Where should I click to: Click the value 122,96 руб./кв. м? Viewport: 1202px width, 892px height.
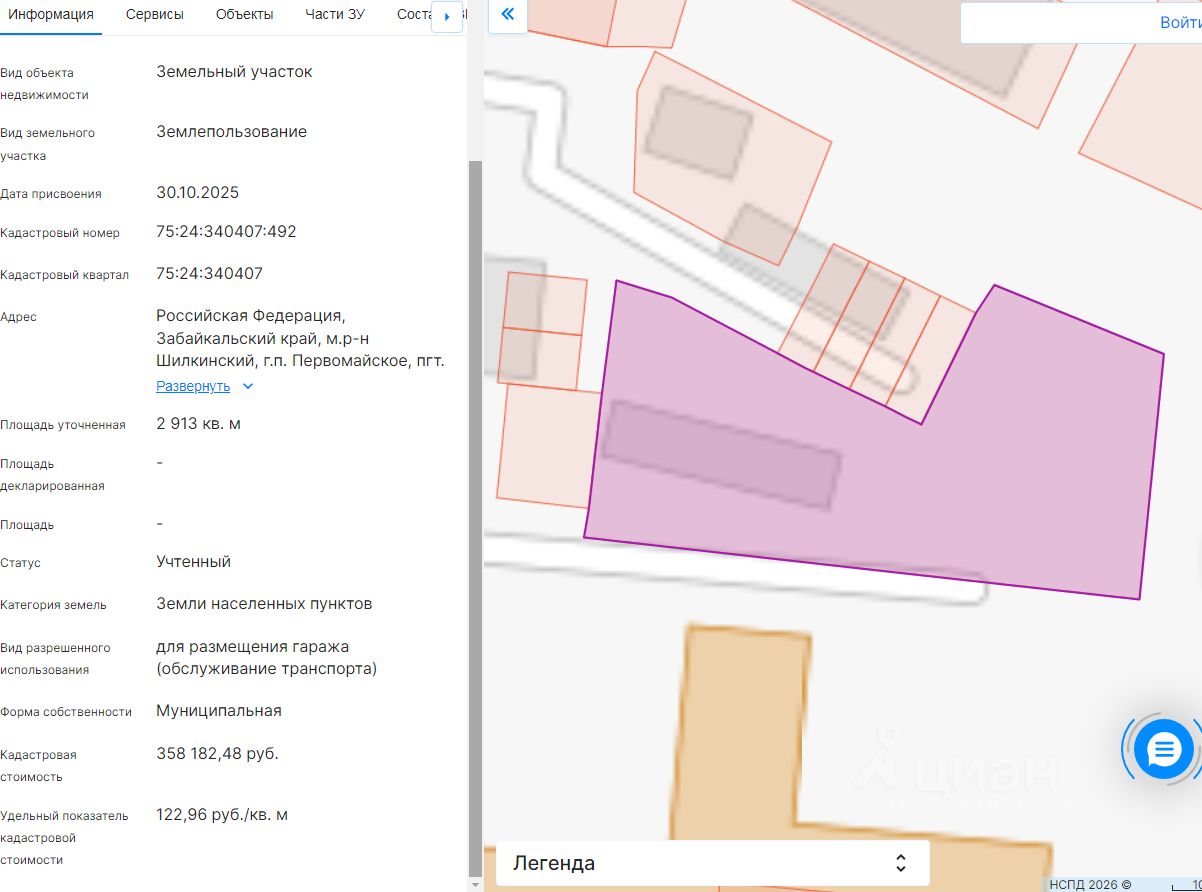pyautogui.click(x=222, y=815)
